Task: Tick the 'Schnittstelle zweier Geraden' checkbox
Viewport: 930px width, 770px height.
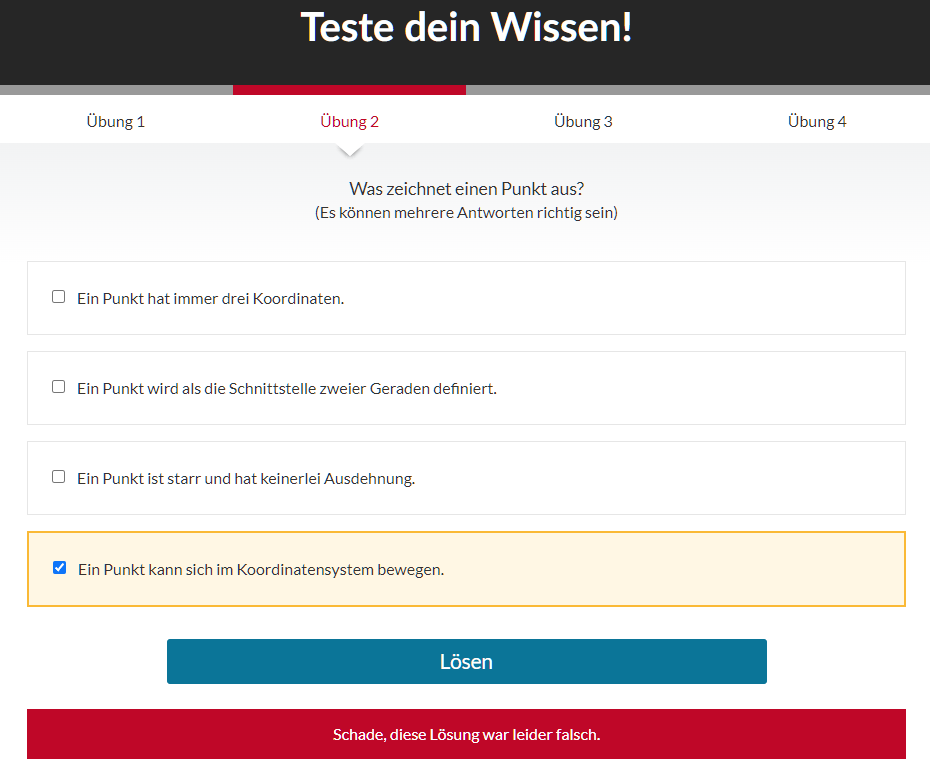Action: coord(58,387)
